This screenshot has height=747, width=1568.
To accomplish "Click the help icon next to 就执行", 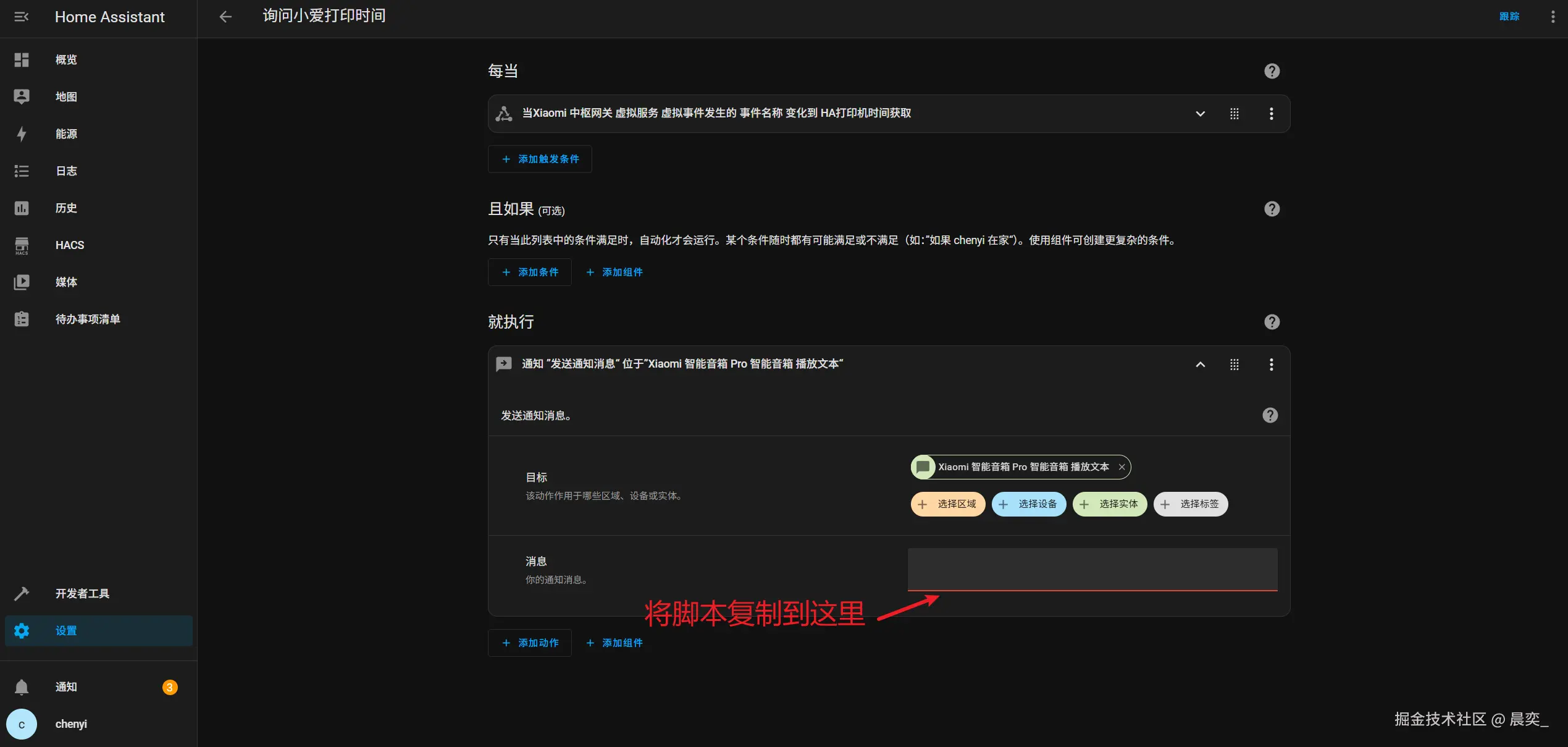I will click(1272, 321).
